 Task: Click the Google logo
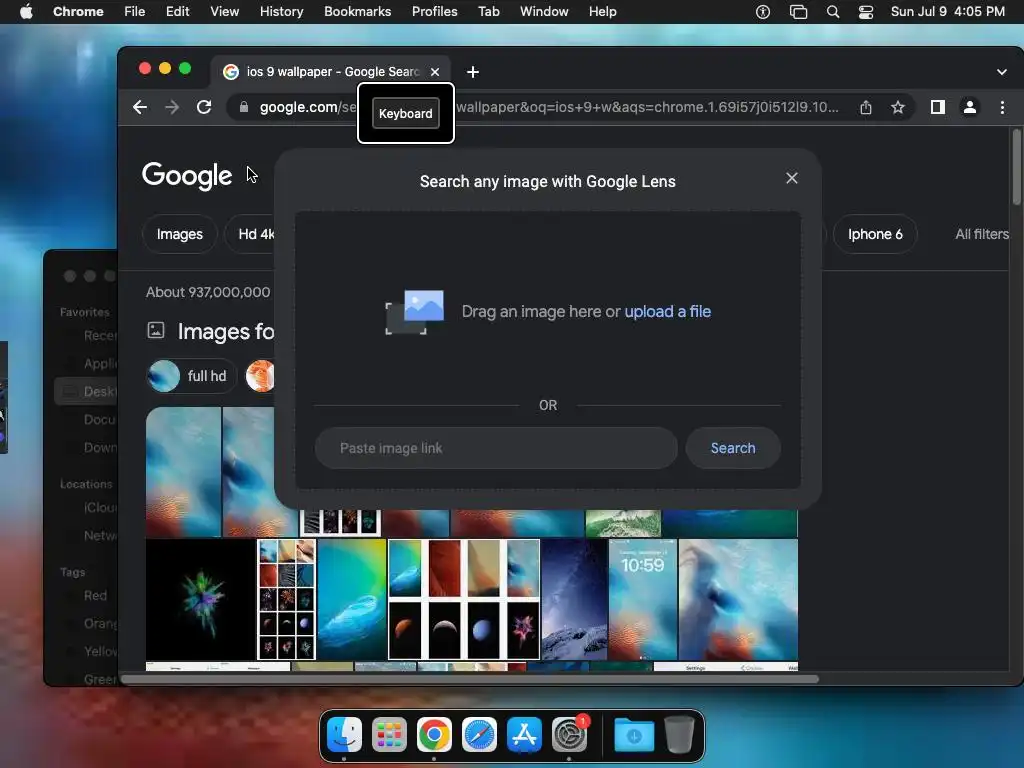(x=187, y=175)
